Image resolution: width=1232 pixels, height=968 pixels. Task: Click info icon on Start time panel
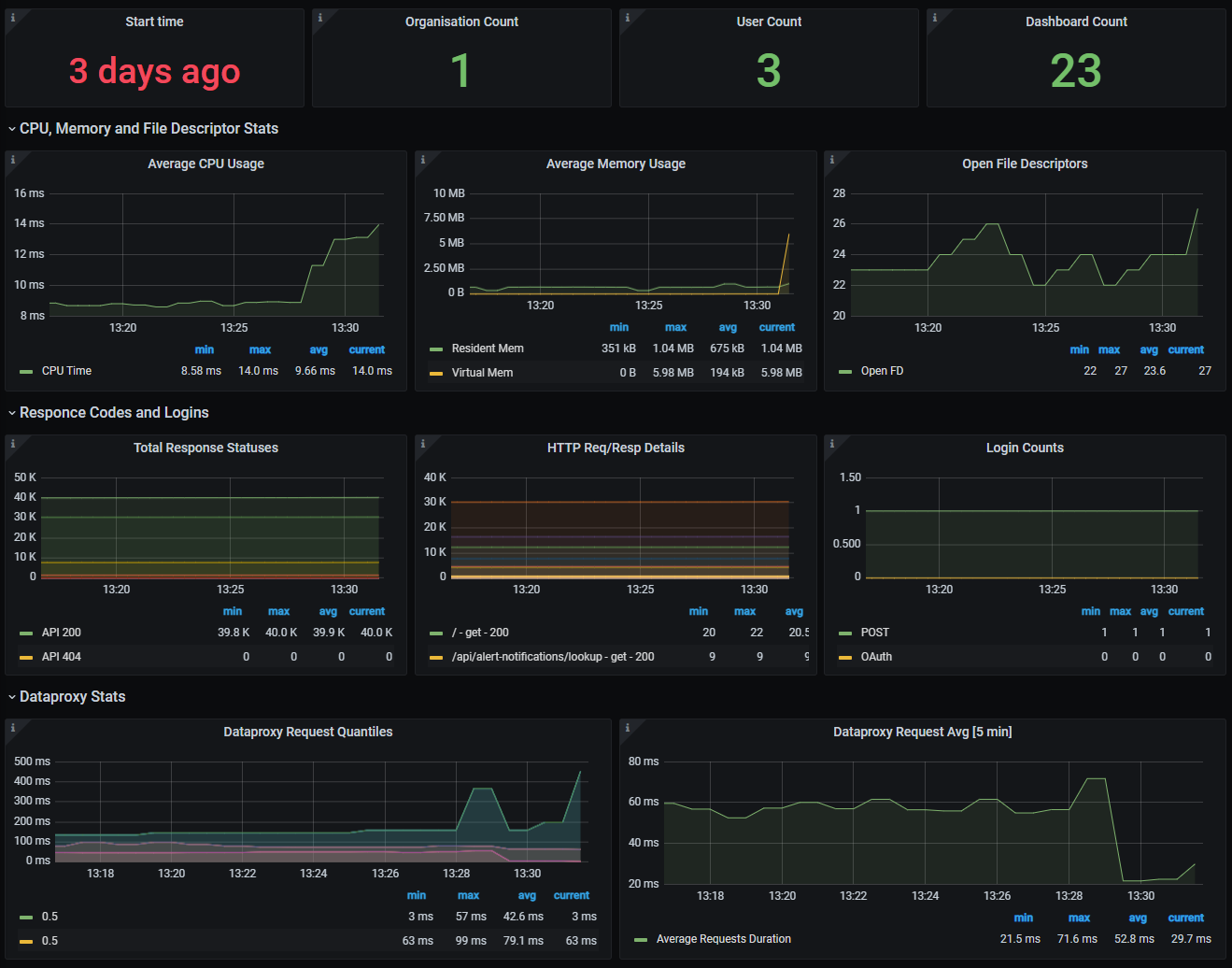(x=12, y=17)
